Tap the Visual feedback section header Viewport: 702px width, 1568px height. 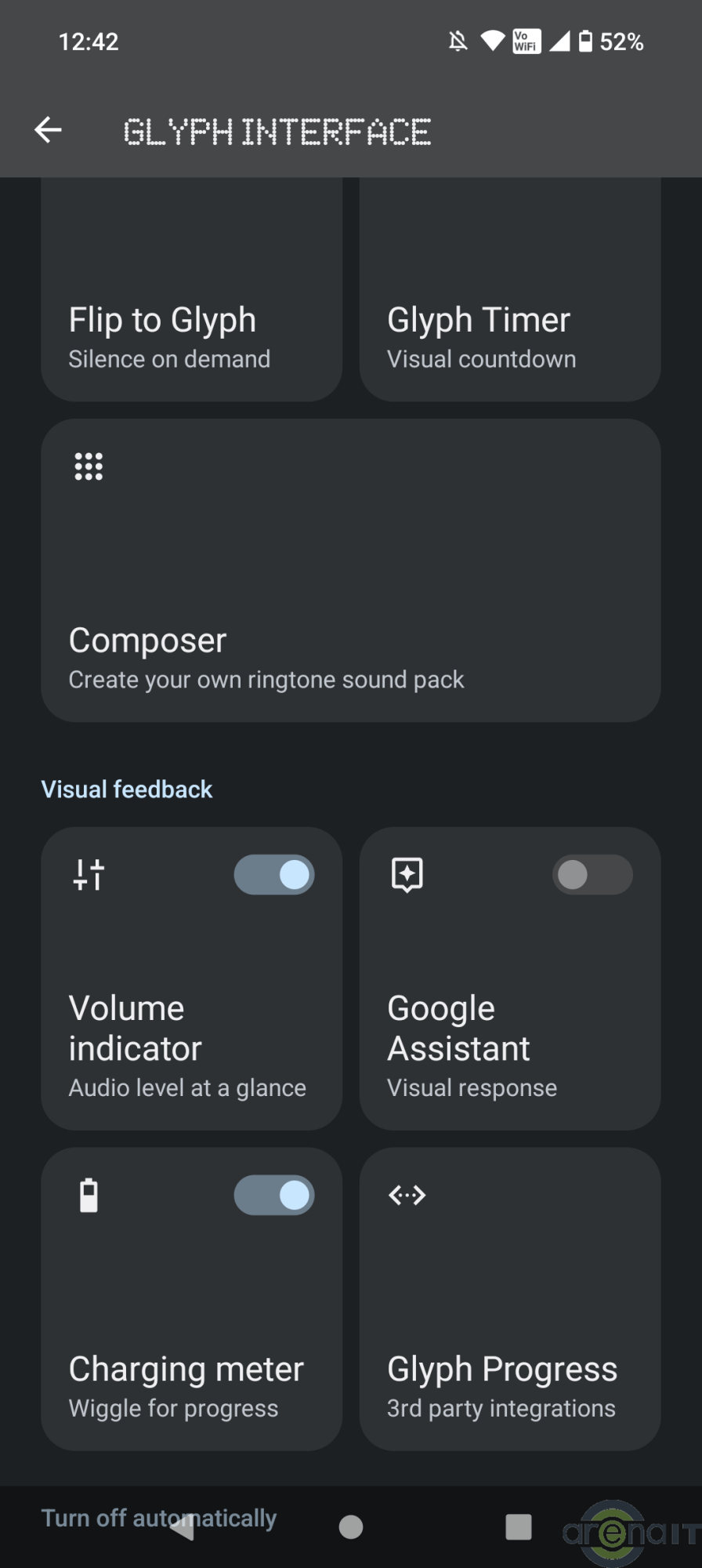[127, 789]
